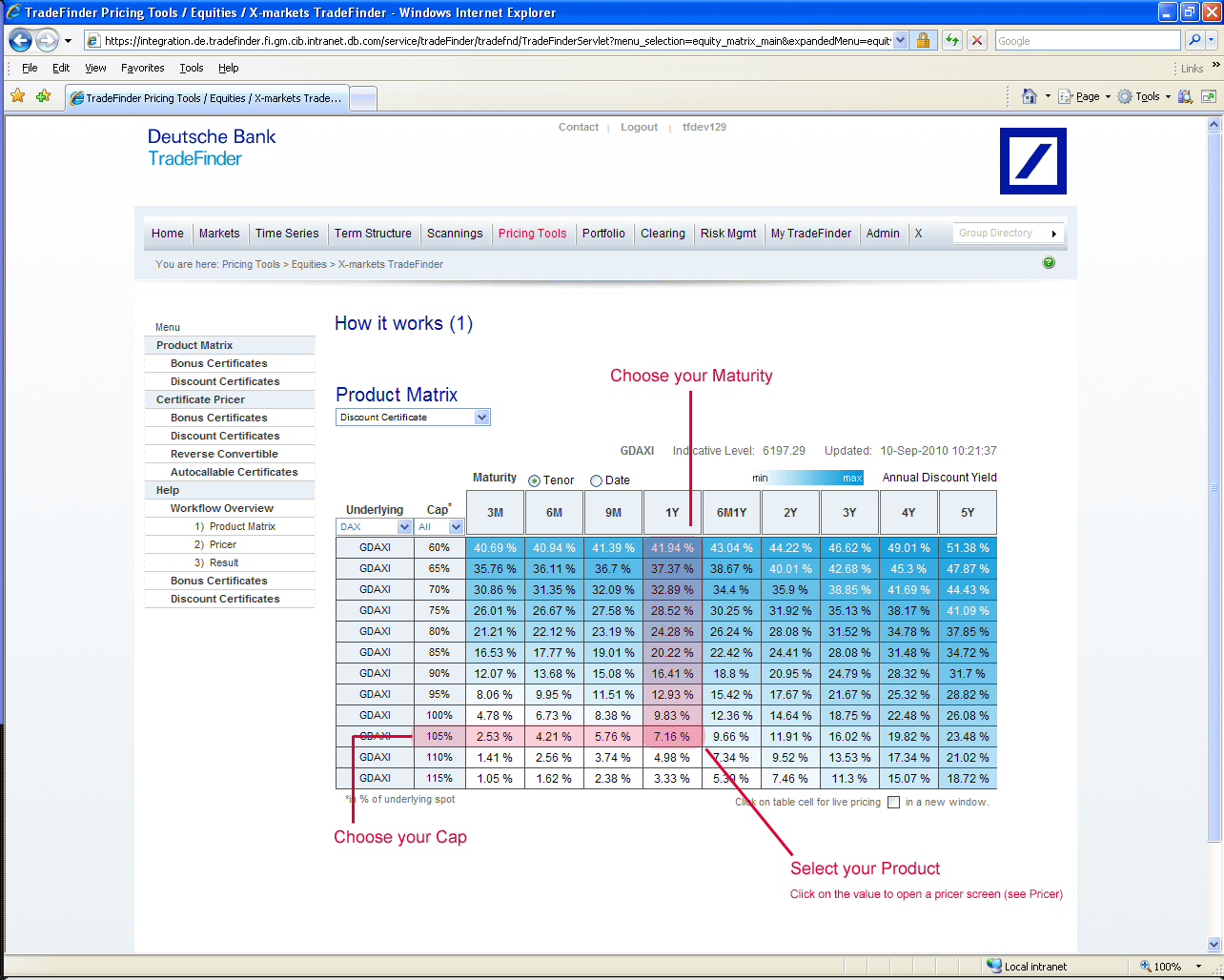The width and height of the screenshot is (1224, 980).
Task: Open the Risk Mgmt navigation tab
Action: pyautogui.click(x=727, y=234)
